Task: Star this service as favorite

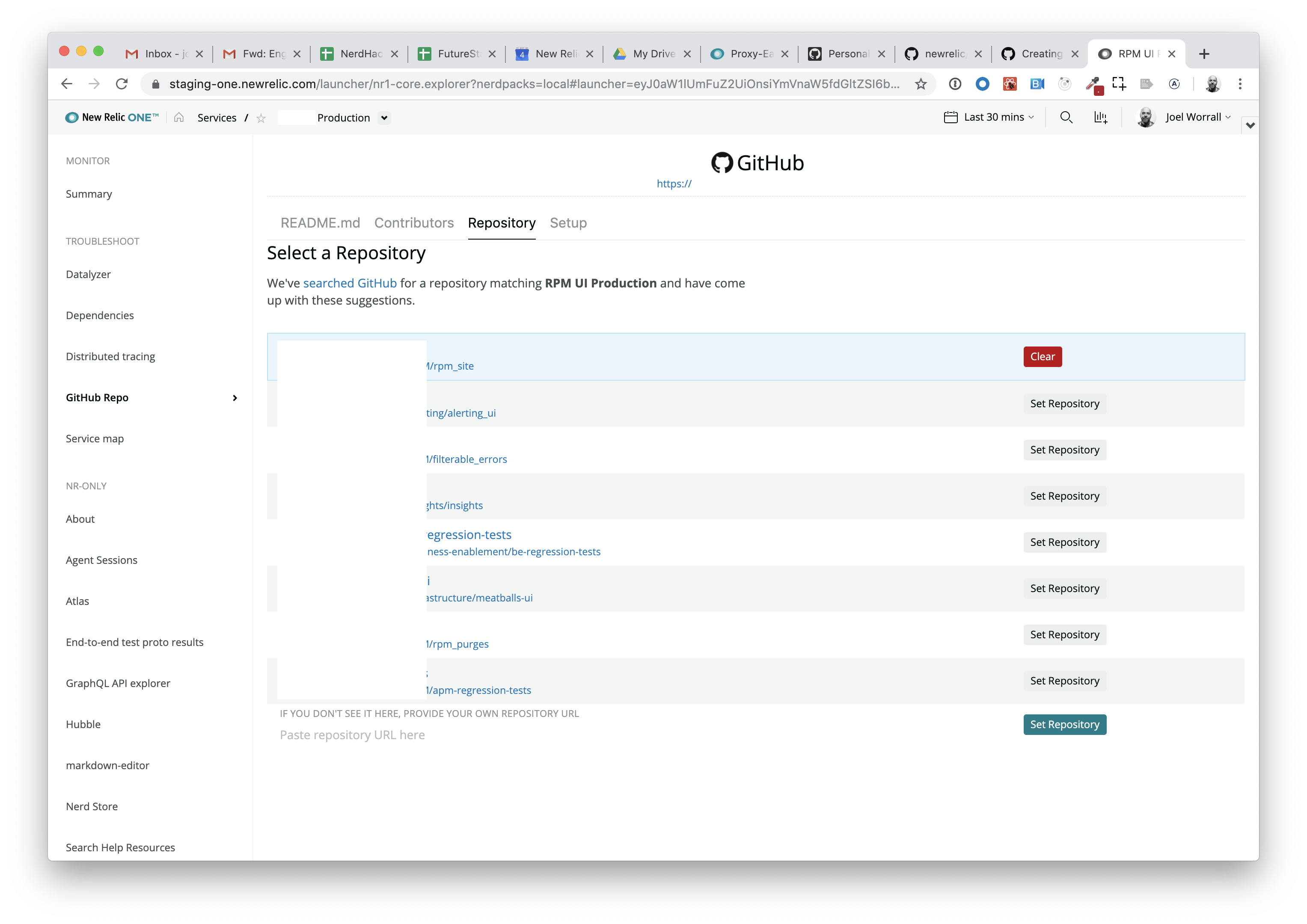Action: [x=261, y=118]
